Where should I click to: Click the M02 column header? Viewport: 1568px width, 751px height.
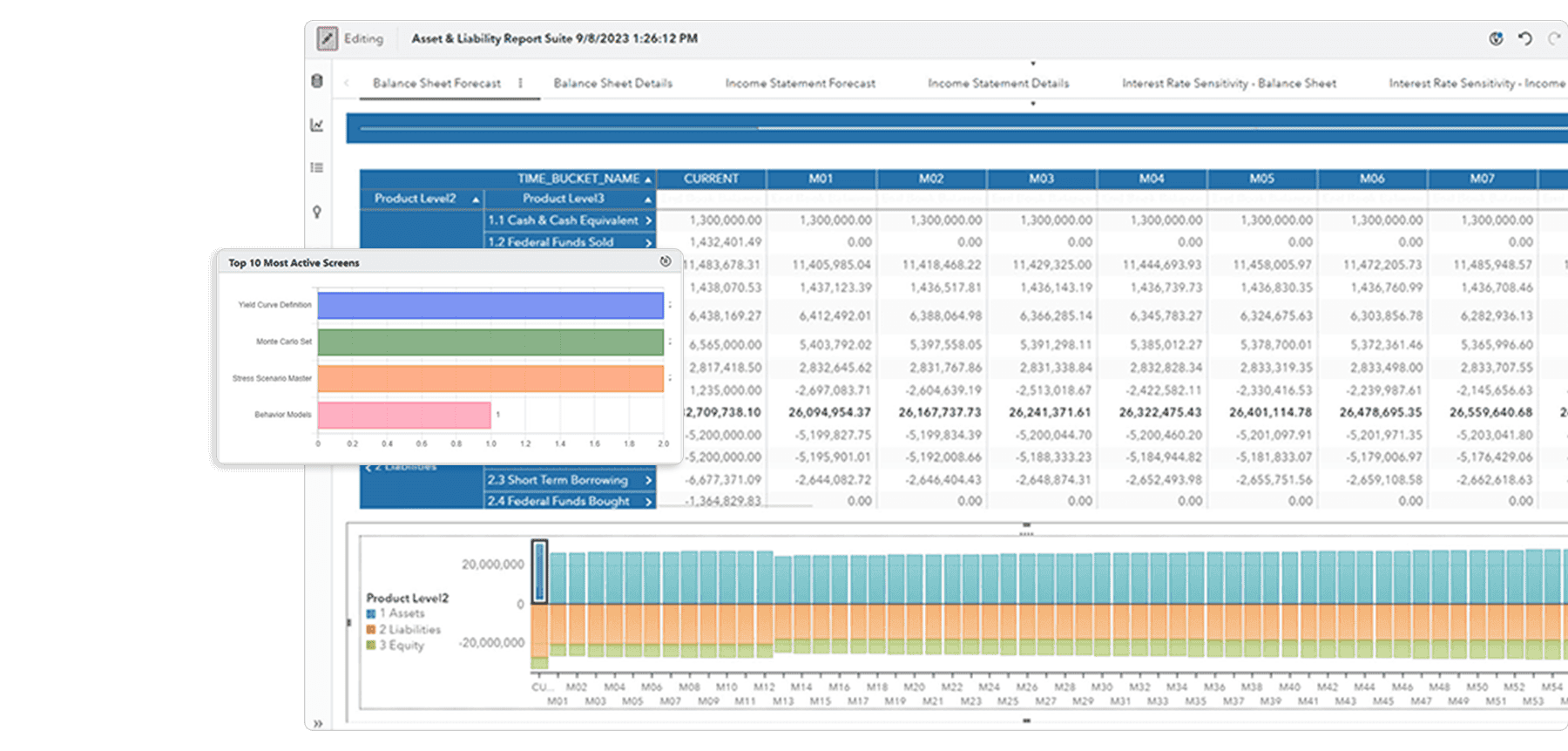click(931, 179)
